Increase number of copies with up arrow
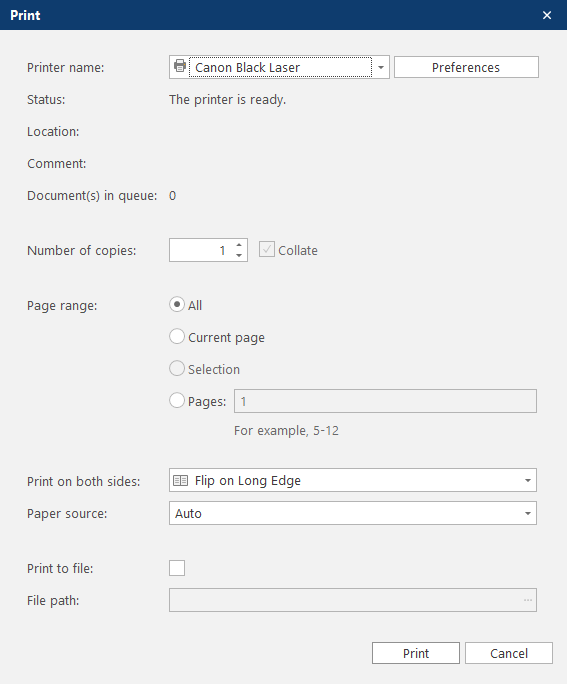The height and width of the screenshot is (684, 567). coord(239,245)
